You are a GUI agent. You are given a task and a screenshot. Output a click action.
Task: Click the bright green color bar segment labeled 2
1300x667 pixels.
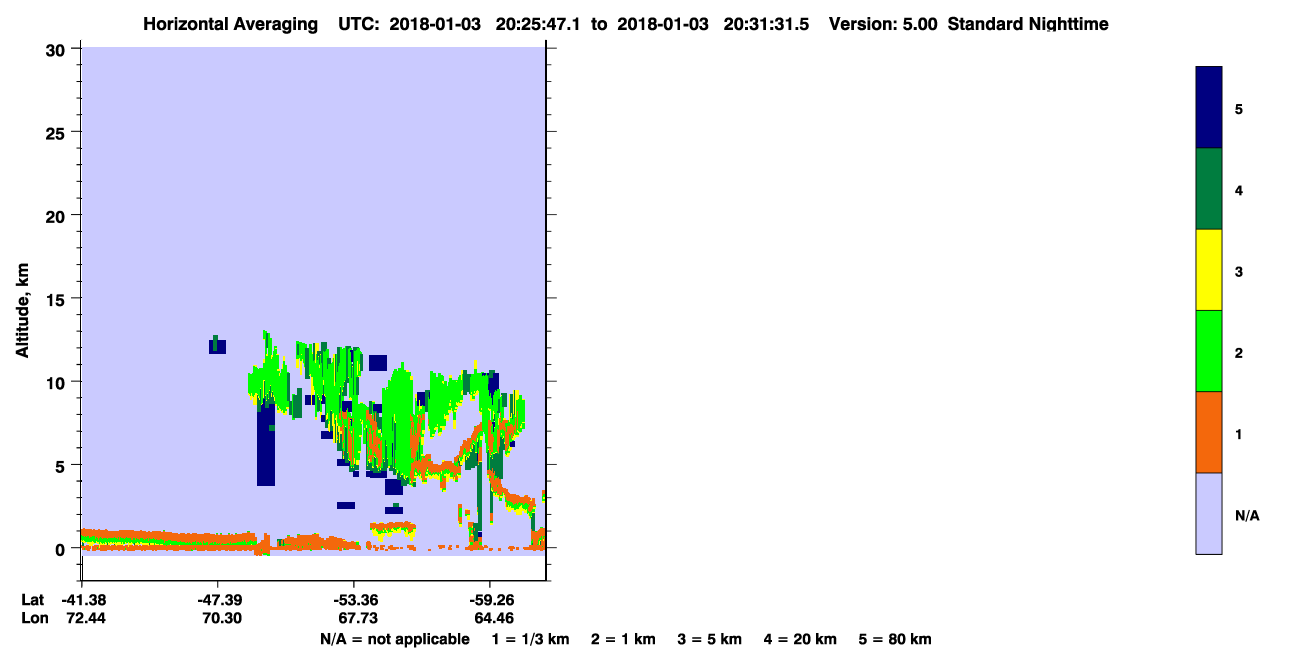click(1209, 351)
